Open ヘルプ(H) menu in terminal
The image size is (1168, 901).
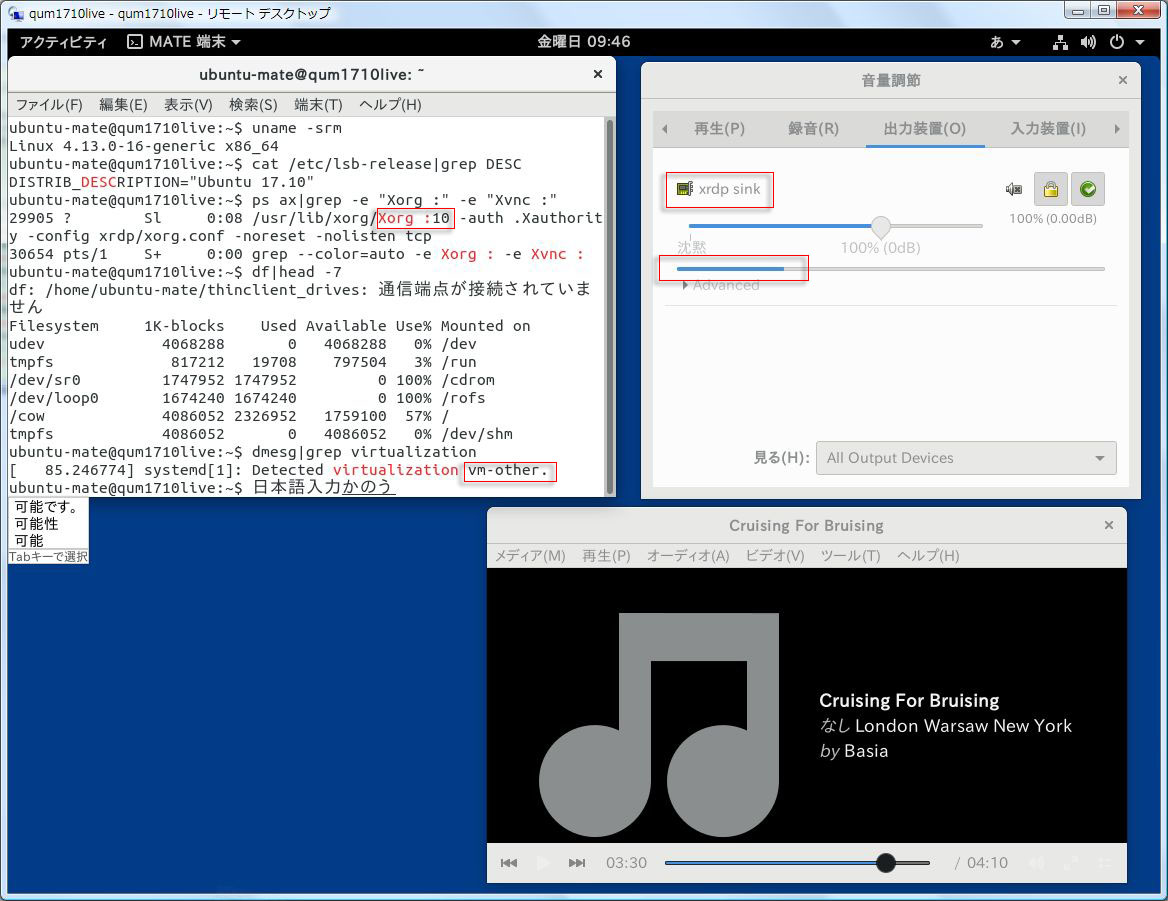[390, 104]
